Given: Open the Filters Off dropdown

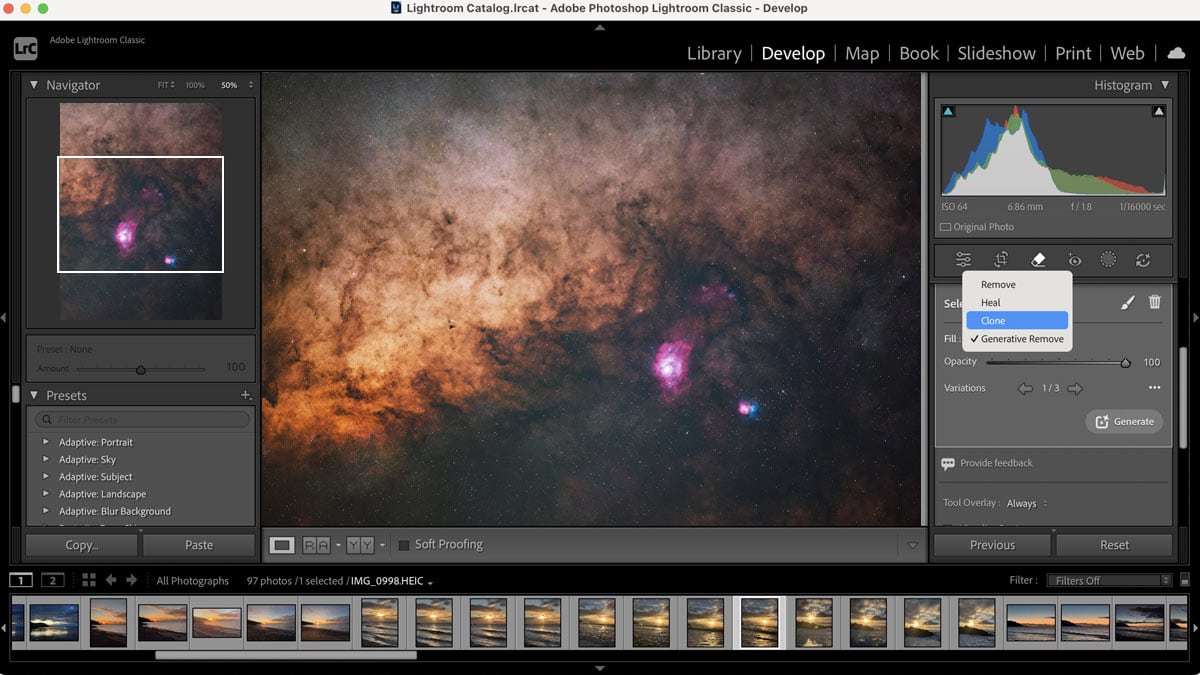Looking at the screenshot, I should (x=1108, y=580).
